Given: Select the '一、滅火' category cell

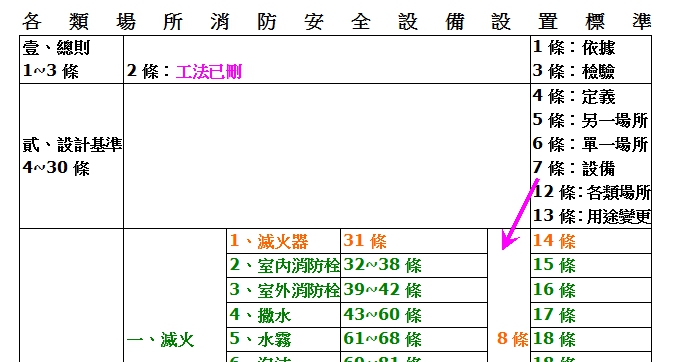Looking at the screenshot, I should tap(160, 340).
